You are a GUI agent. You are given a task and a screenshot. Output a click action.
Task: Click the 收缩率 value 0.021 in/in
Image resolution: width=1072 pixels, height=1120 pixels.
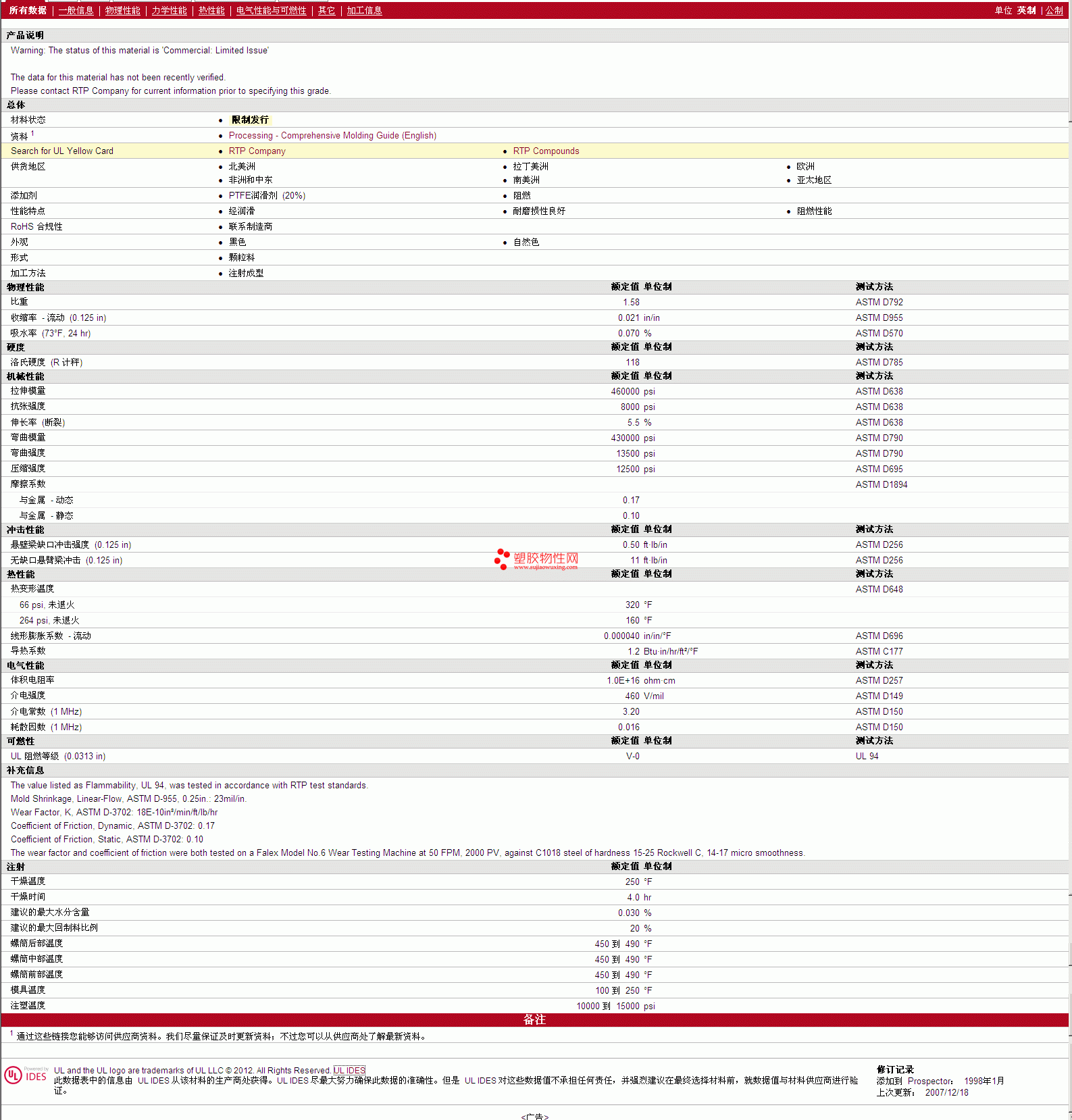point(638,317)
